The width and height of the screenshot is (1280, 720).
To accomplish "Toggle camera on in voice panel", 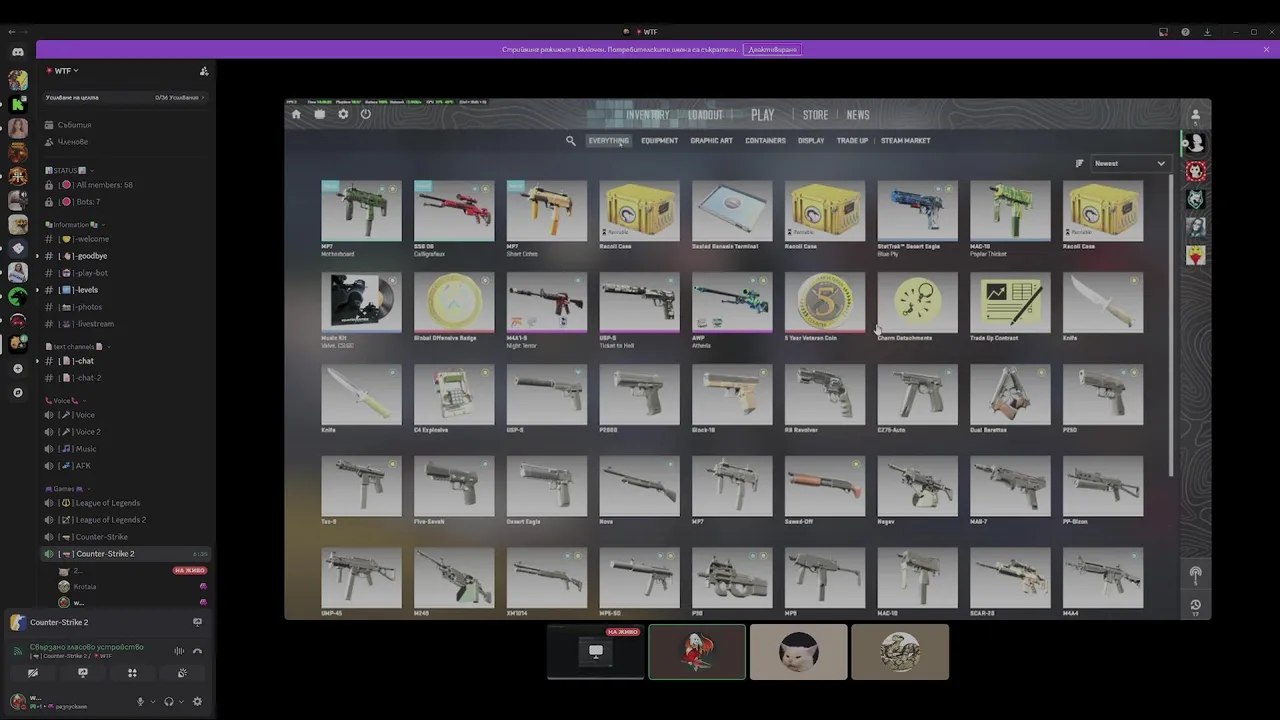I will (33, 673).
